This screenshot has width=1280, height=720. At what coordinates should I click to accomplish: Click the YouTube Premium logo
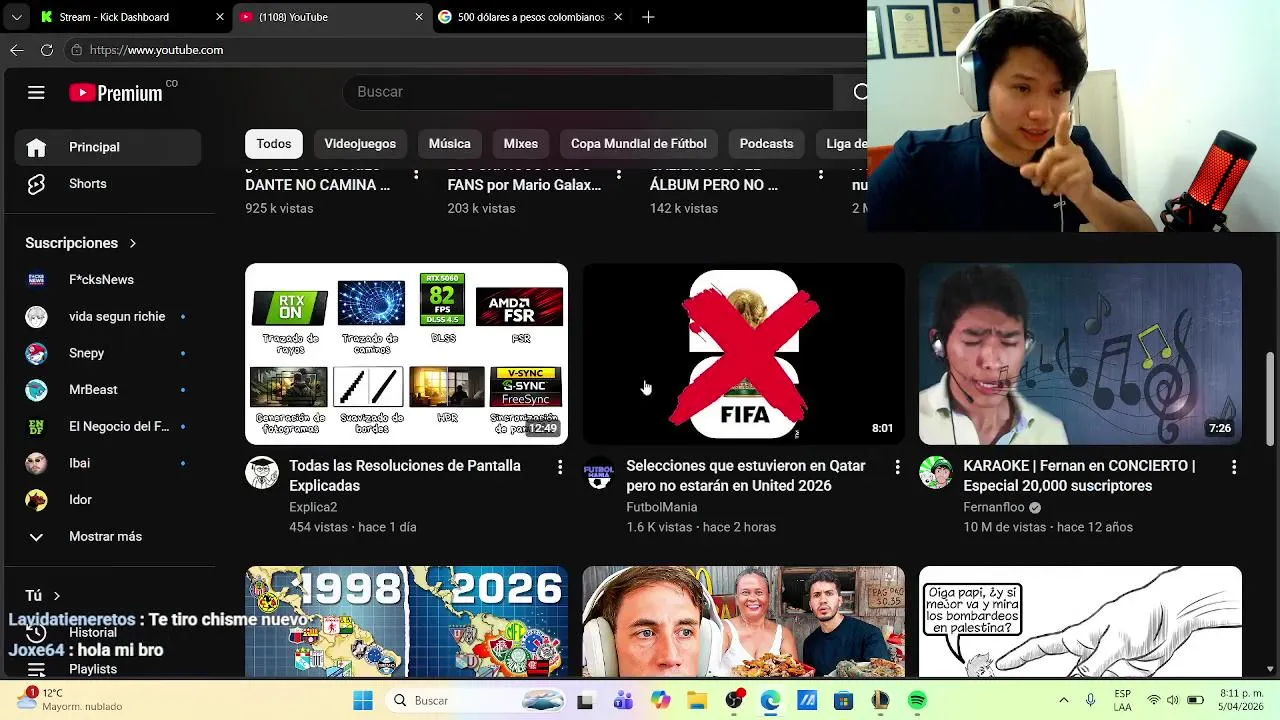point(115,93)
